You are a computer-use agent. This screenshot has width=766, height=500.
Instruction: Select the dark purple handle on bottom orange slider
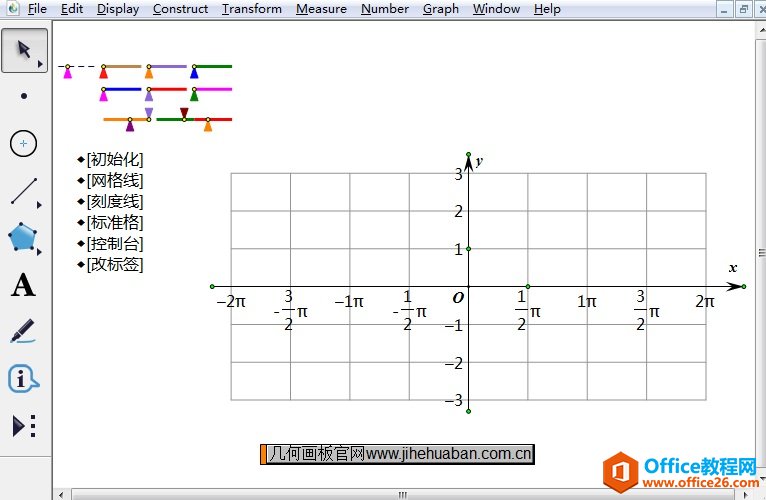point(130,126)
